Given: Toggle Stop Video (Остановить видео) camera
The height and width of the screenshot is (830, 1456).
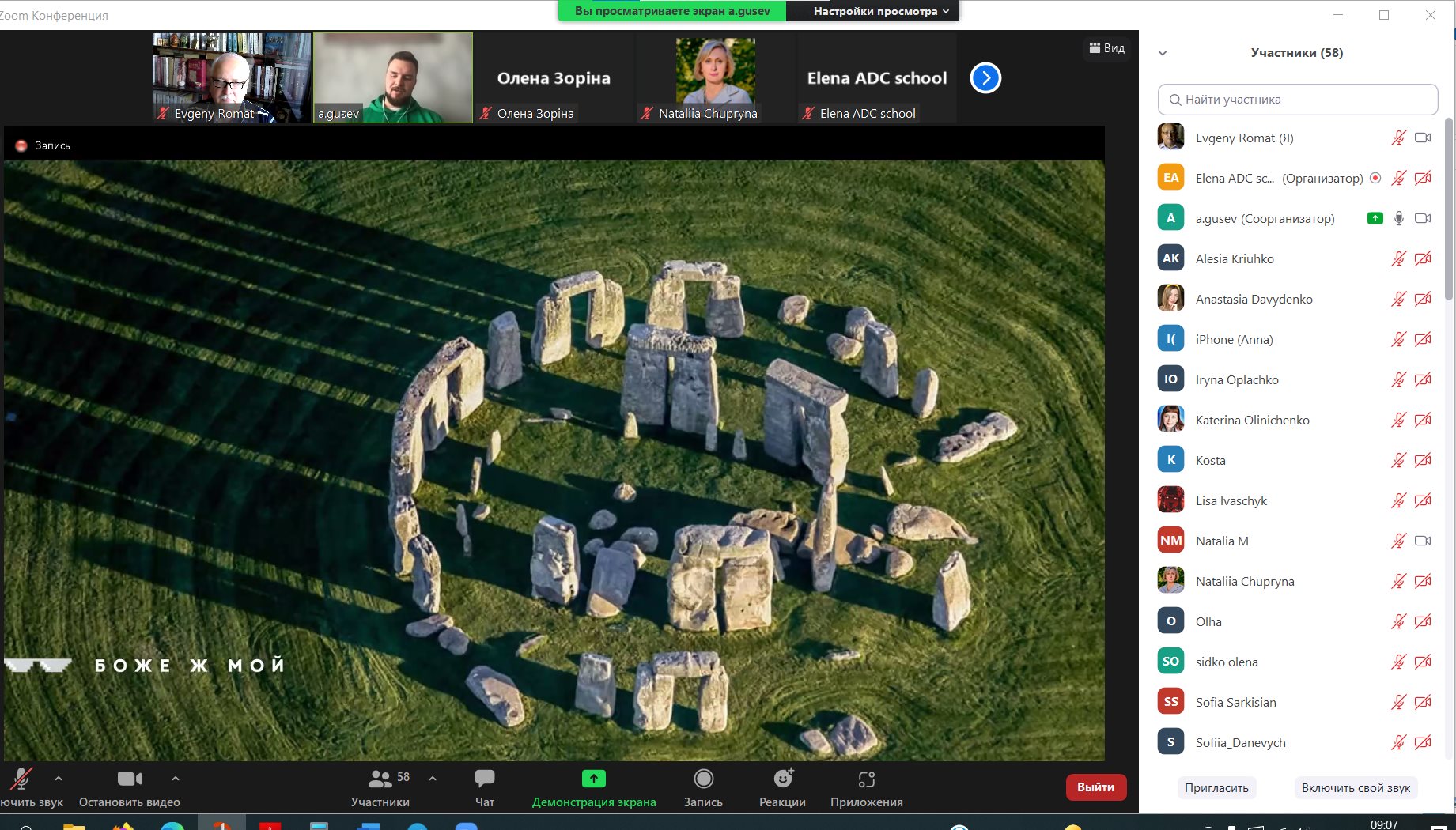Looking at the screenshot, I should pyautogui.click(x=129, y=779).
